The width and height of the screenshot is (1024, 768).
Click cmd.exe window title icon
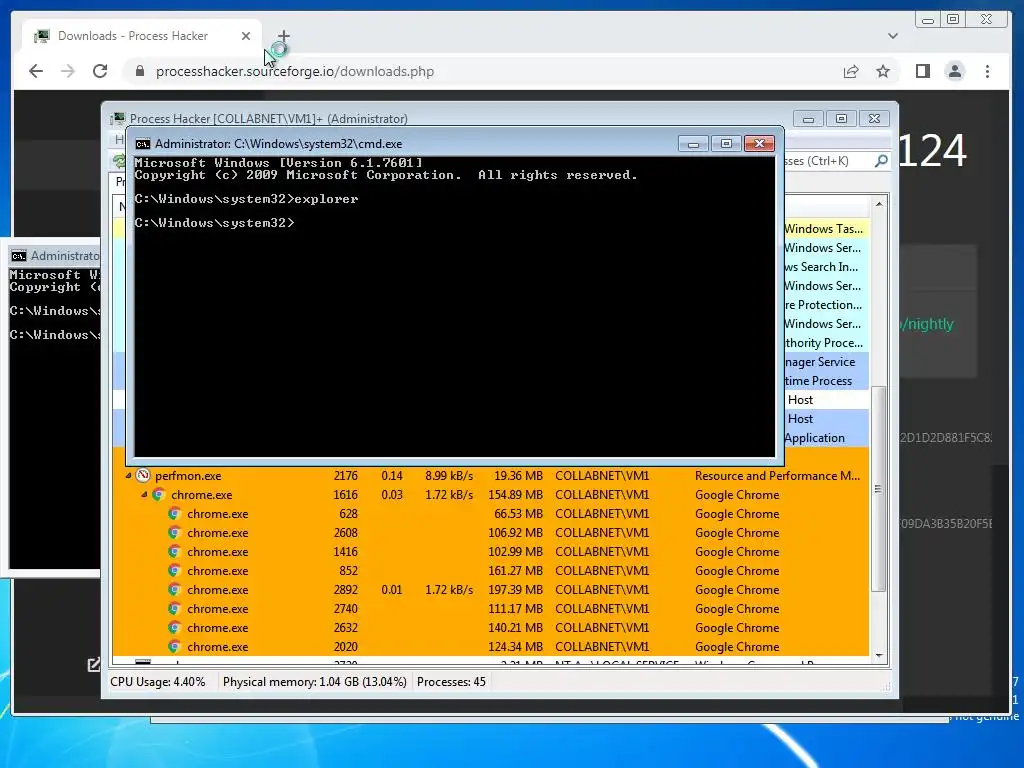coord(142,144)
